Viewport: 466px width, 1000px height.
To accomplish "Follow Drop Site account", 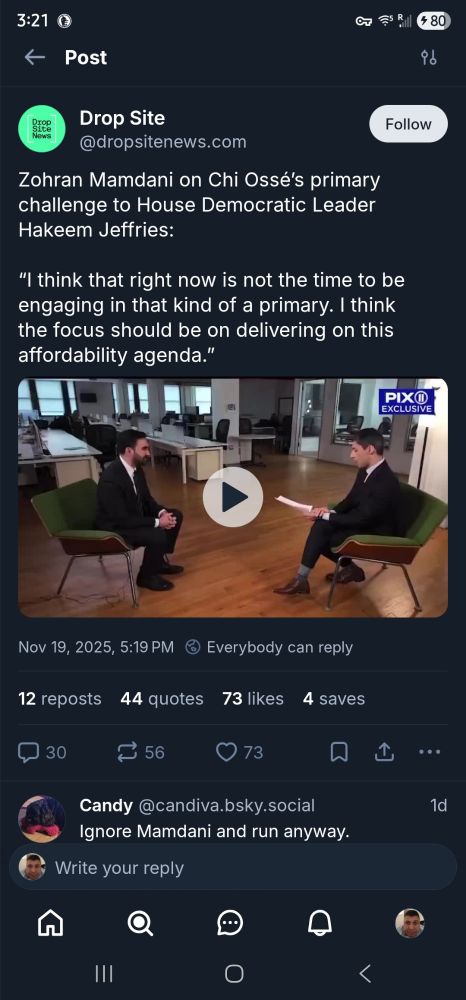I will tap(409, 124).
